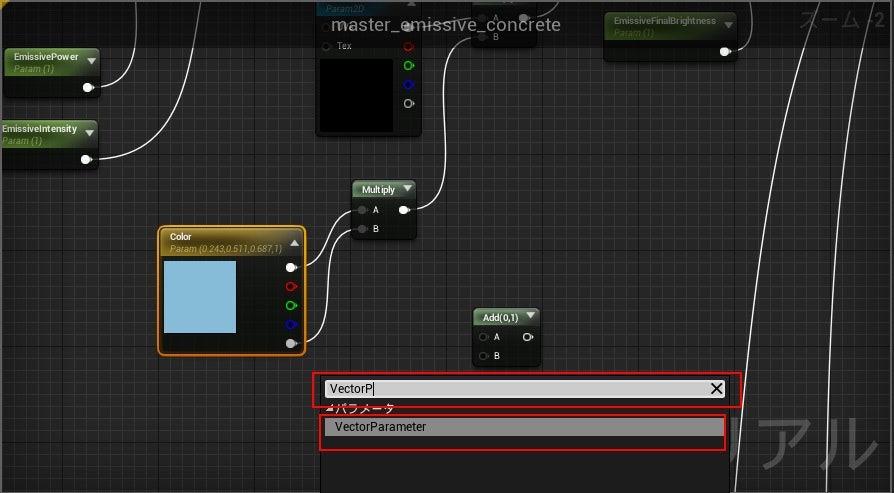The image size is (894, 493).
Task: Select the EmissivePower parameter node title
Action: [x=52, y=62]
